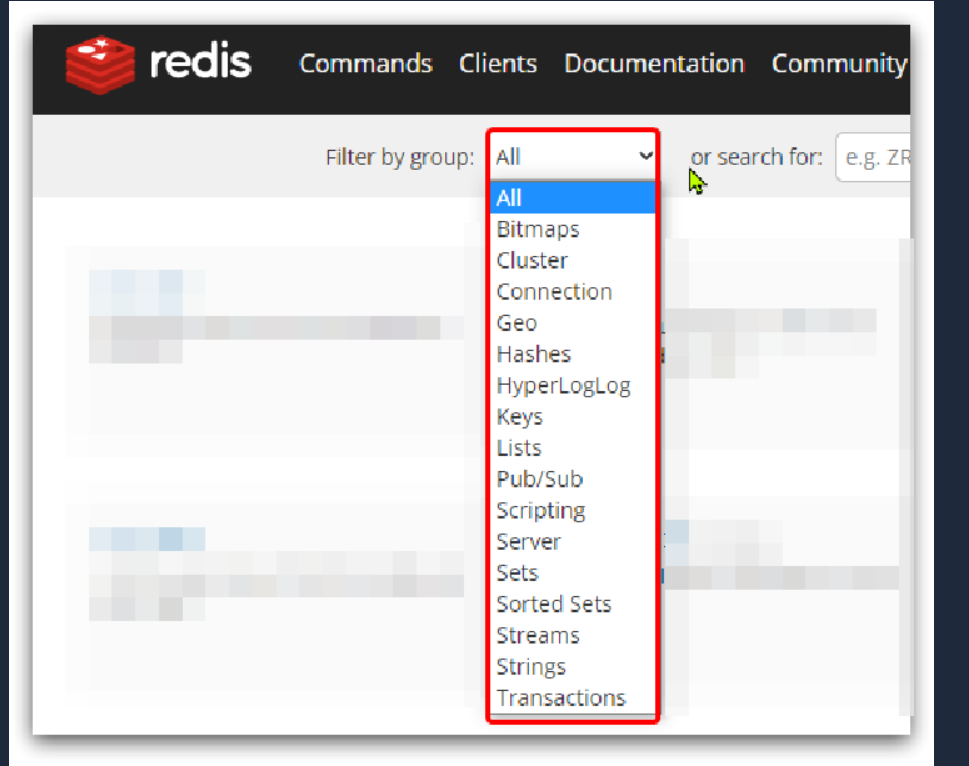Screen dimensions: 969x766
Task: Open the Clients nav link
Action: [x=498, y=64]
